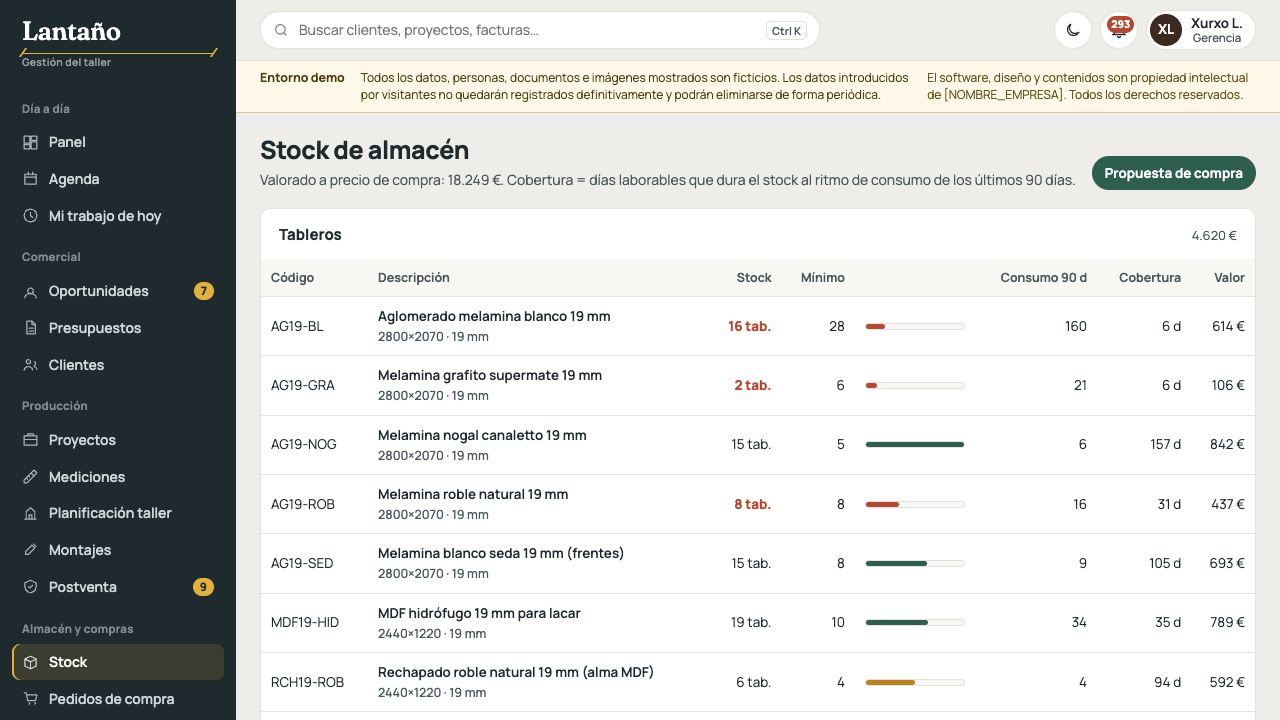The width and height of the screenshot is (1280, 720).
Task: Select code AG19-BL in table
Action: pos(297,326)
